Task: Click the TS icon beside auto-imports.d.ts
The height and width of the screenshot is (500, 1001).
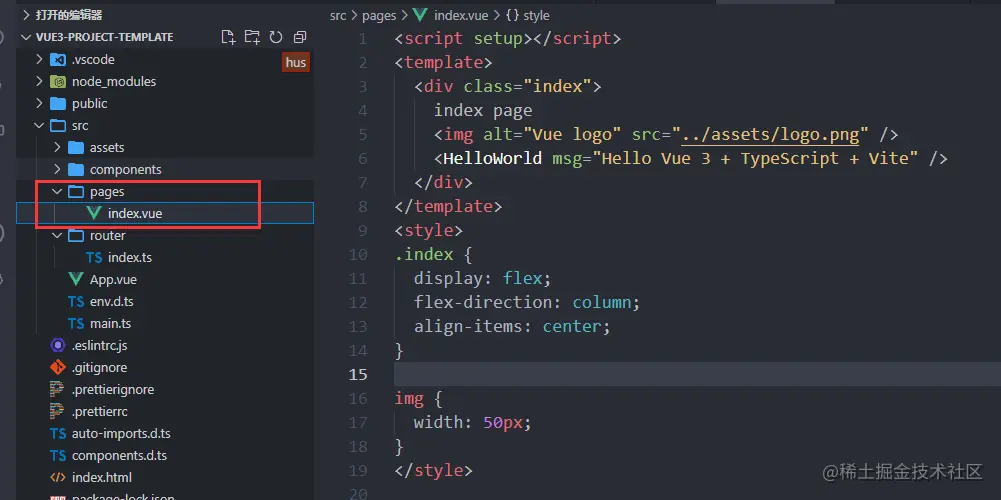Action: tap(58, 434)
